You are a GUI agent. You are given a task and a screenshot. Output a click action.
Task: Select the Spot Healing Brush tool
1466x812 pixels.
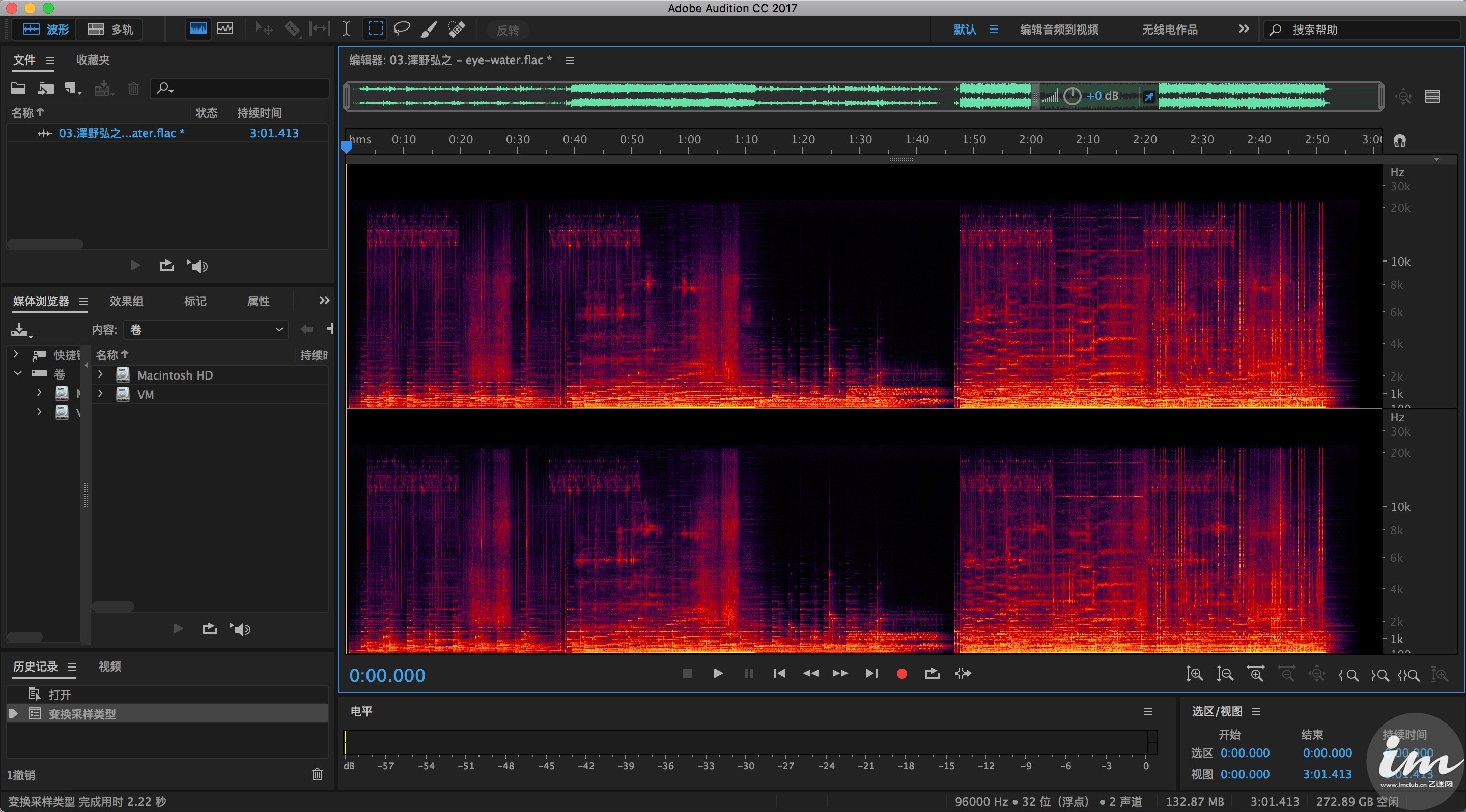point(456,29)
